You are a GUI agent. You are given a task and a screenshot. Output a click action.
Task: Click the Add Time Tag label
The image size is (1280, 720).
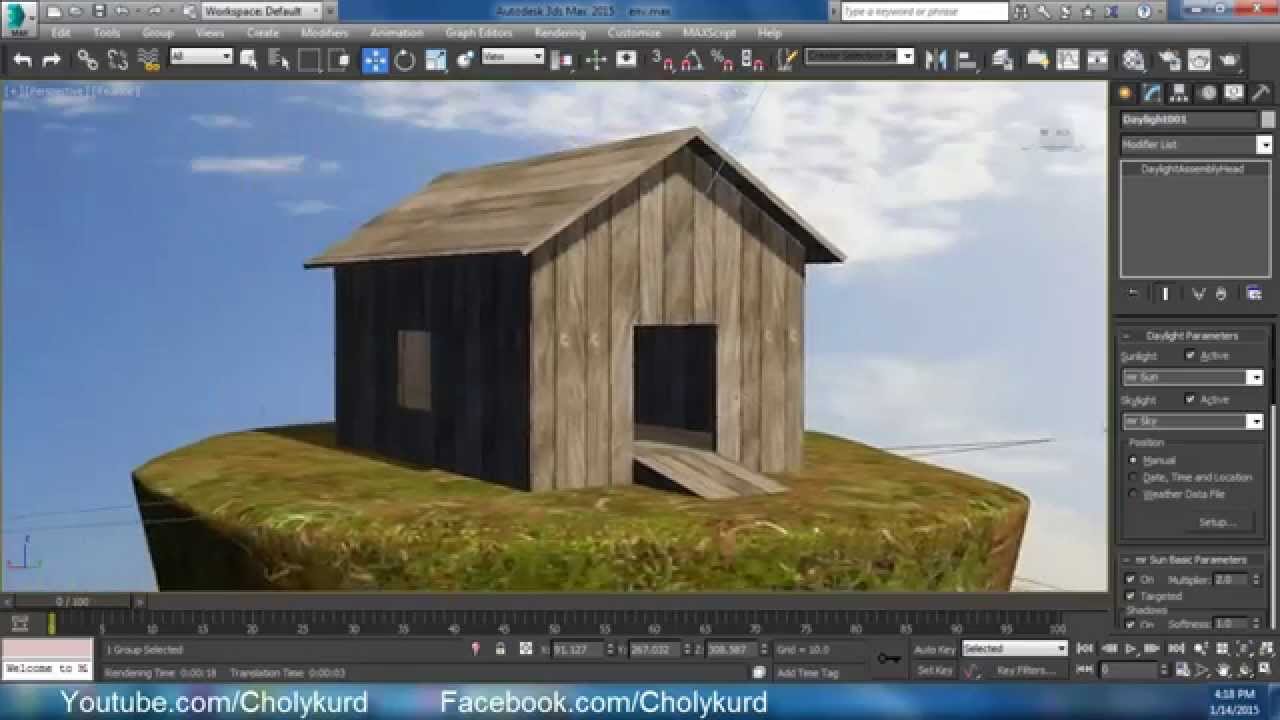pos(808,673)
